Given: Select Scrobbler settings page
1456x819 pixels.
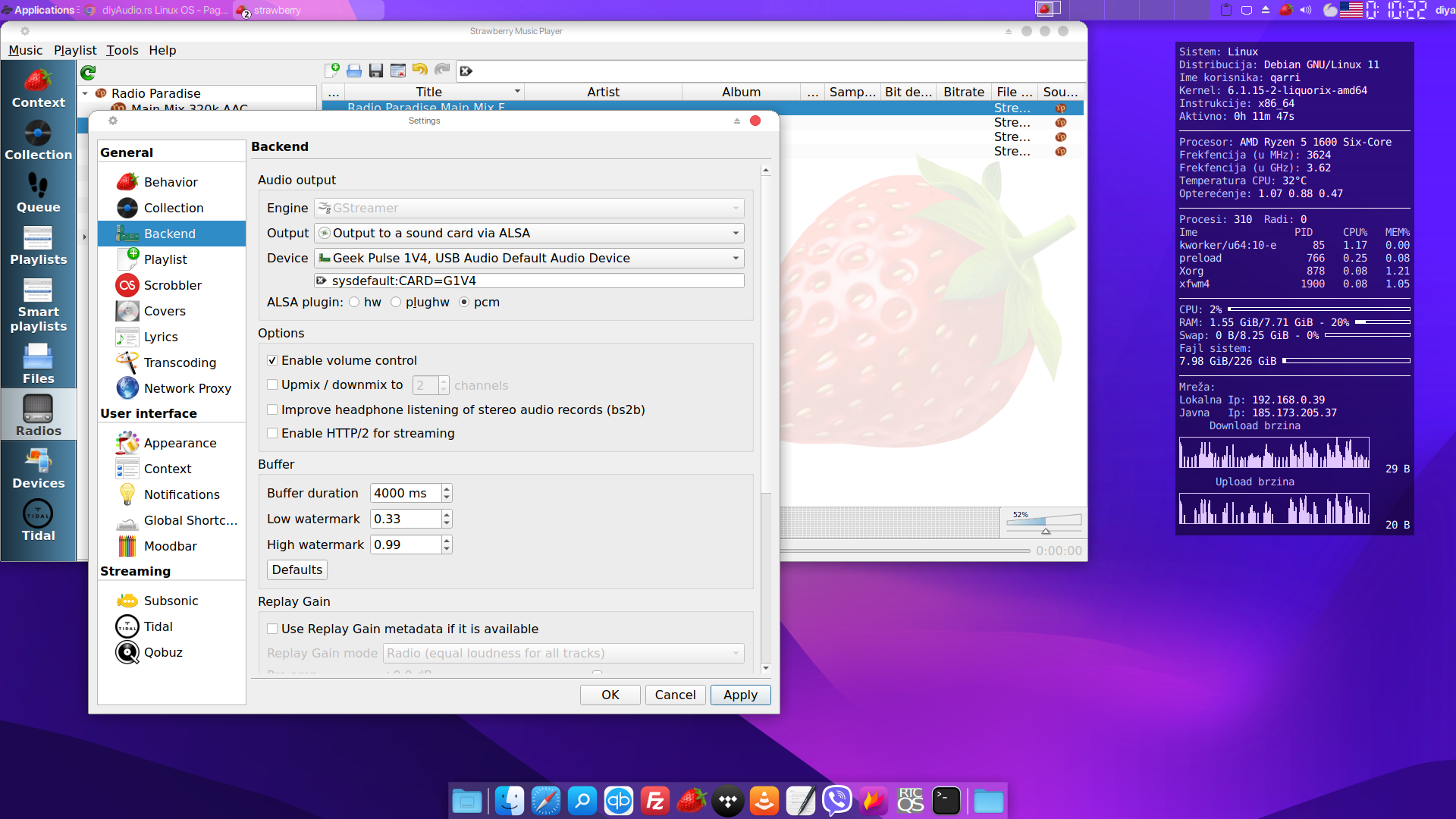Looking at the screenshot, I should pyautogui.click(x=171, y=285).
